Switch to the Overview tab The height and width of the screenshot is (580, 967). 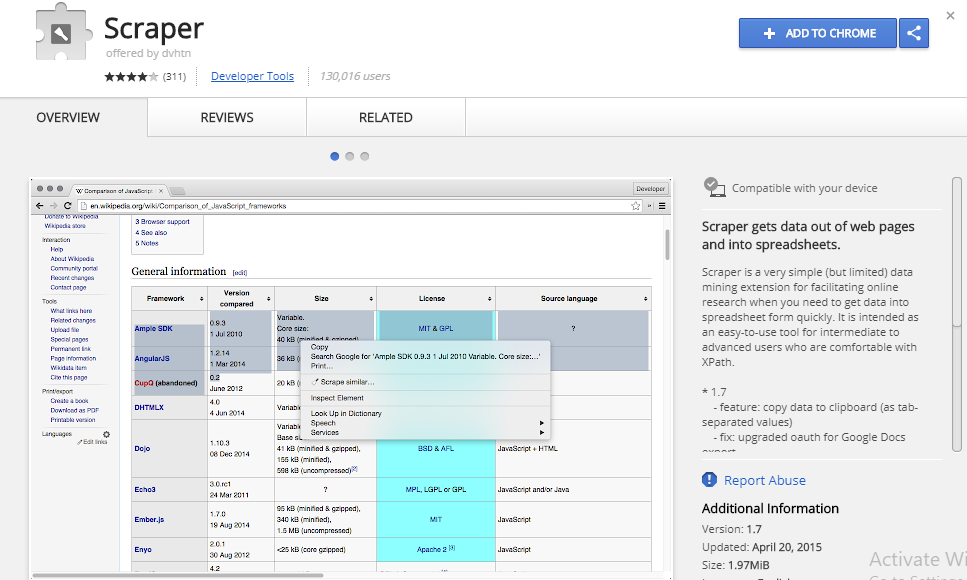click(x=68, y=117)
